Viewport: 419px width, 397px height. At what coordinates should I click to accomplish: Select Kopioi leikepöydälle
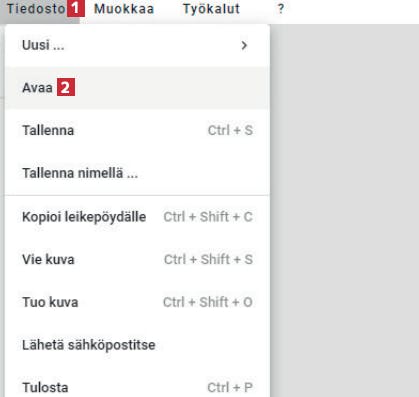(x=137, y=217)
